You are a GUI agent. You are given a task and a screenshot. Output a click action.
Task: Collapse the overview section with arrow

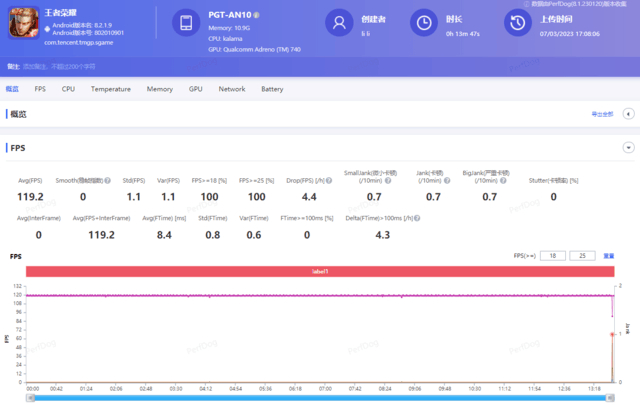coord(627,115)
